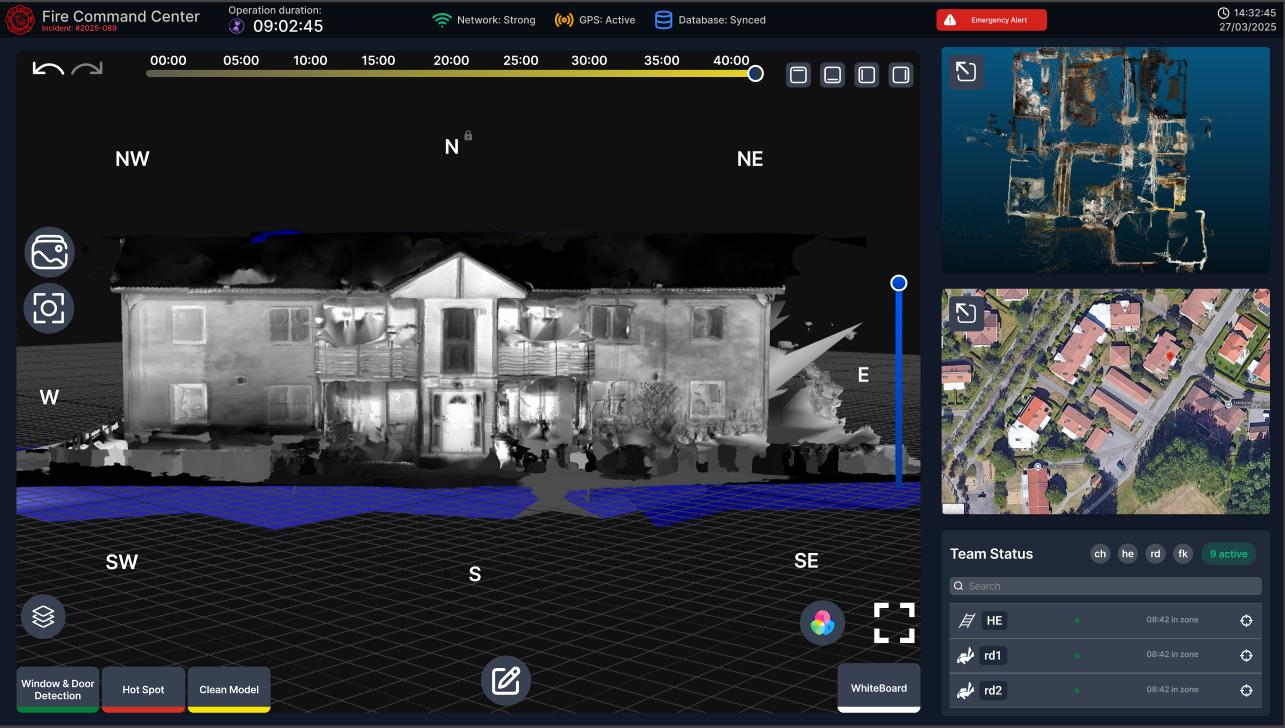The image size is (1285, 728).
Task: Expand the 3D point cloud panel
Action: (966, 72)
